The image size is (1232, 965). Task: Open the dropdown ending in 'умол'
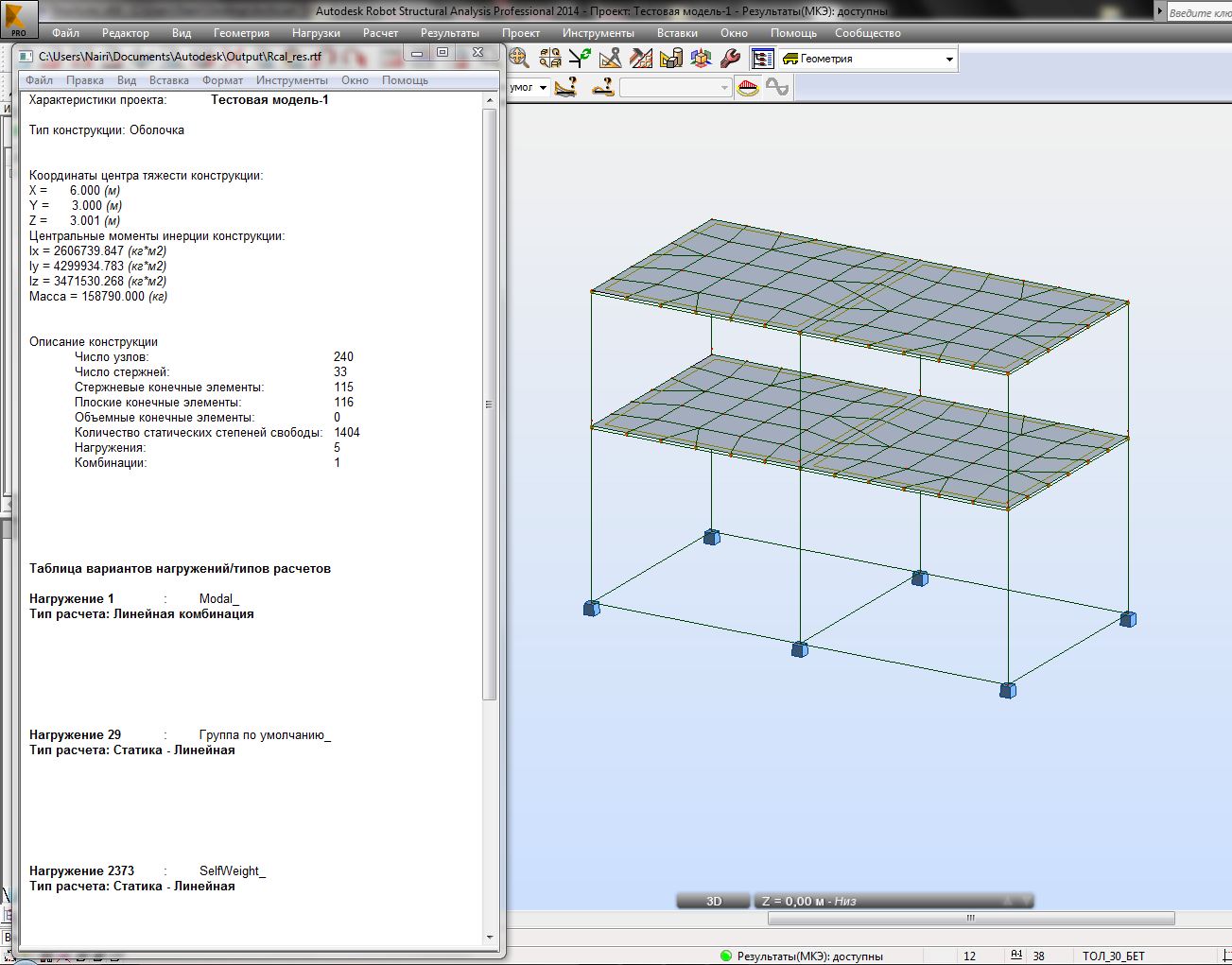pyautogui.click(x=543, y=88)
